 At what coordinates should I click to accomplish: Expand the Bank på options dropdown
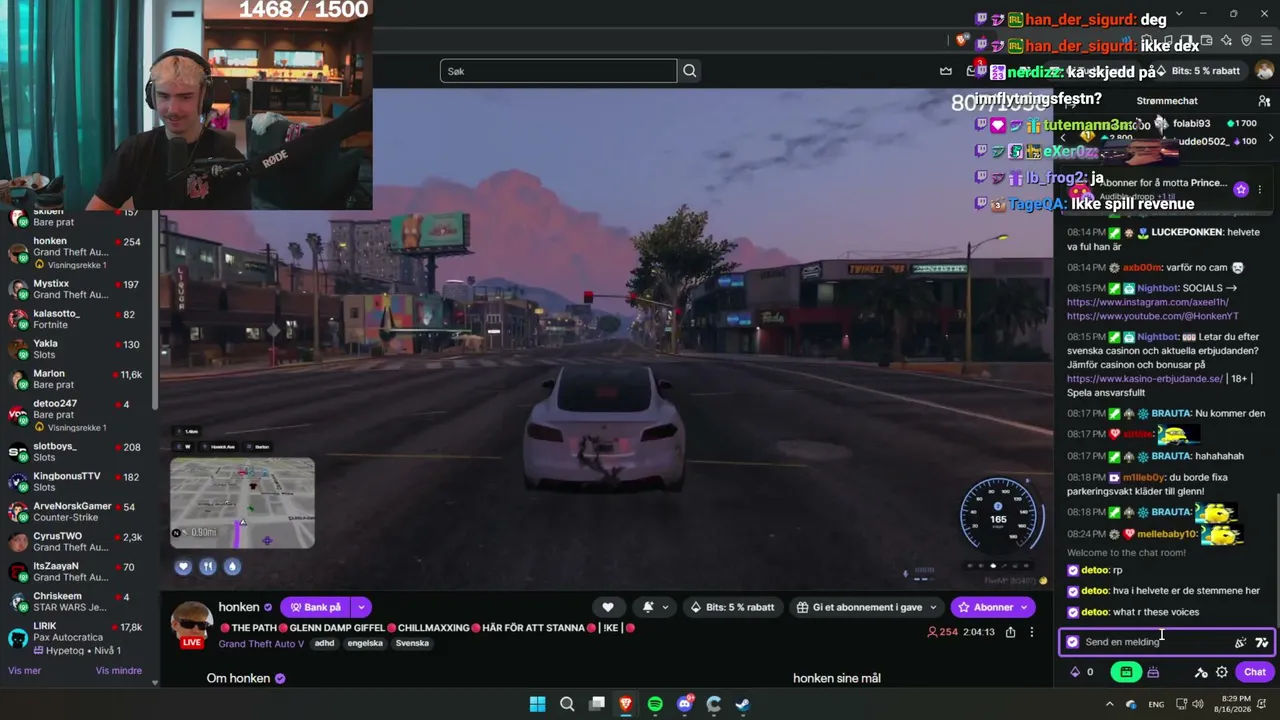(361, 607)
